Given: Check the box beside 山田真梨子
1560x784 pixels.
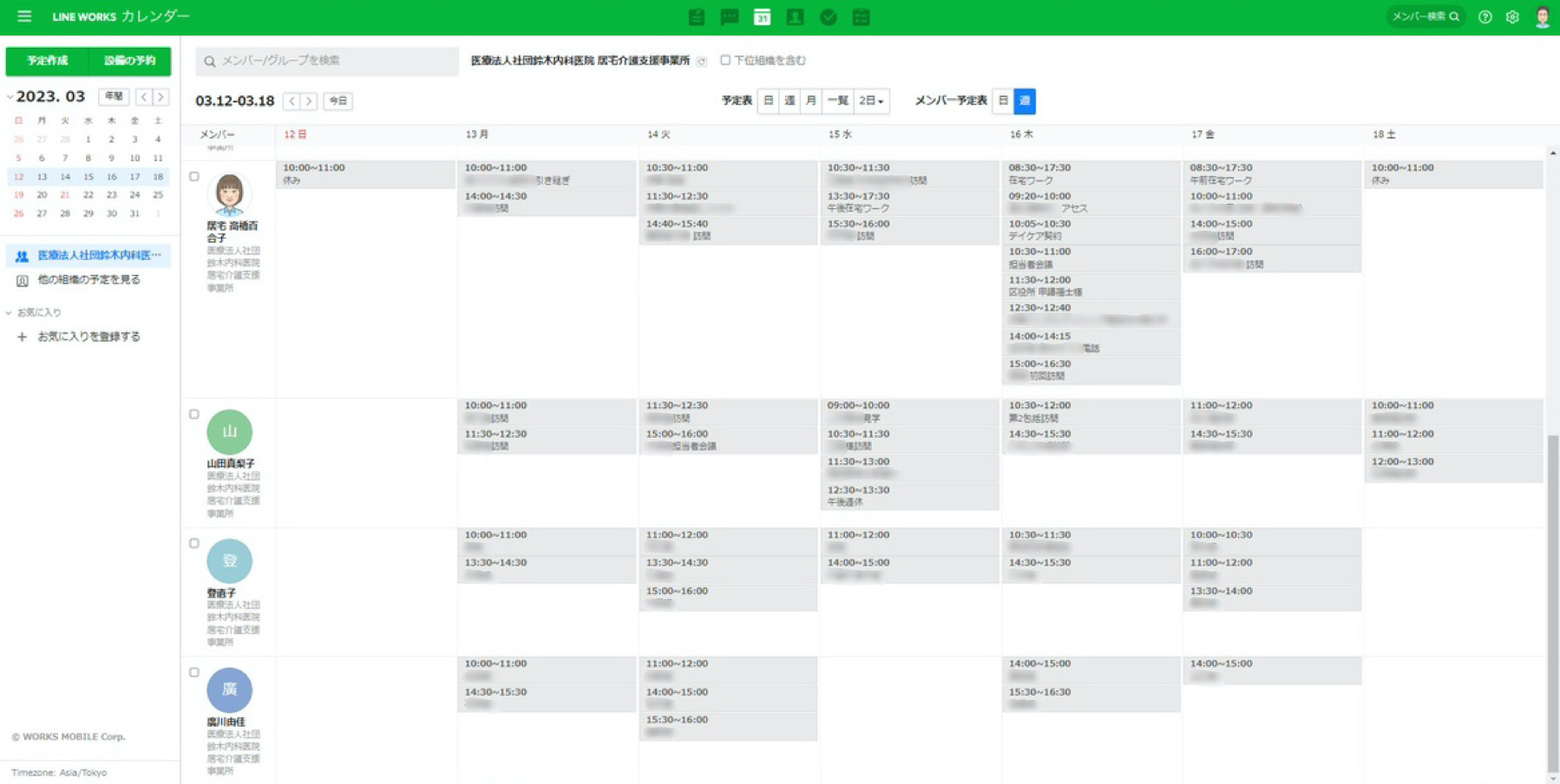Looking at the screenshot, I should tap(194, 415).
